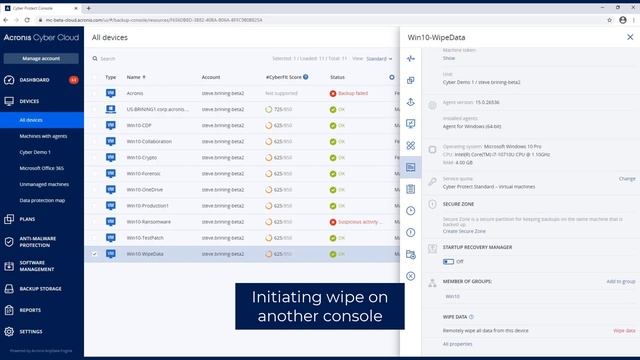
Task: Click the monitor with checkmark icon
Action: click(x=411, y=124)
